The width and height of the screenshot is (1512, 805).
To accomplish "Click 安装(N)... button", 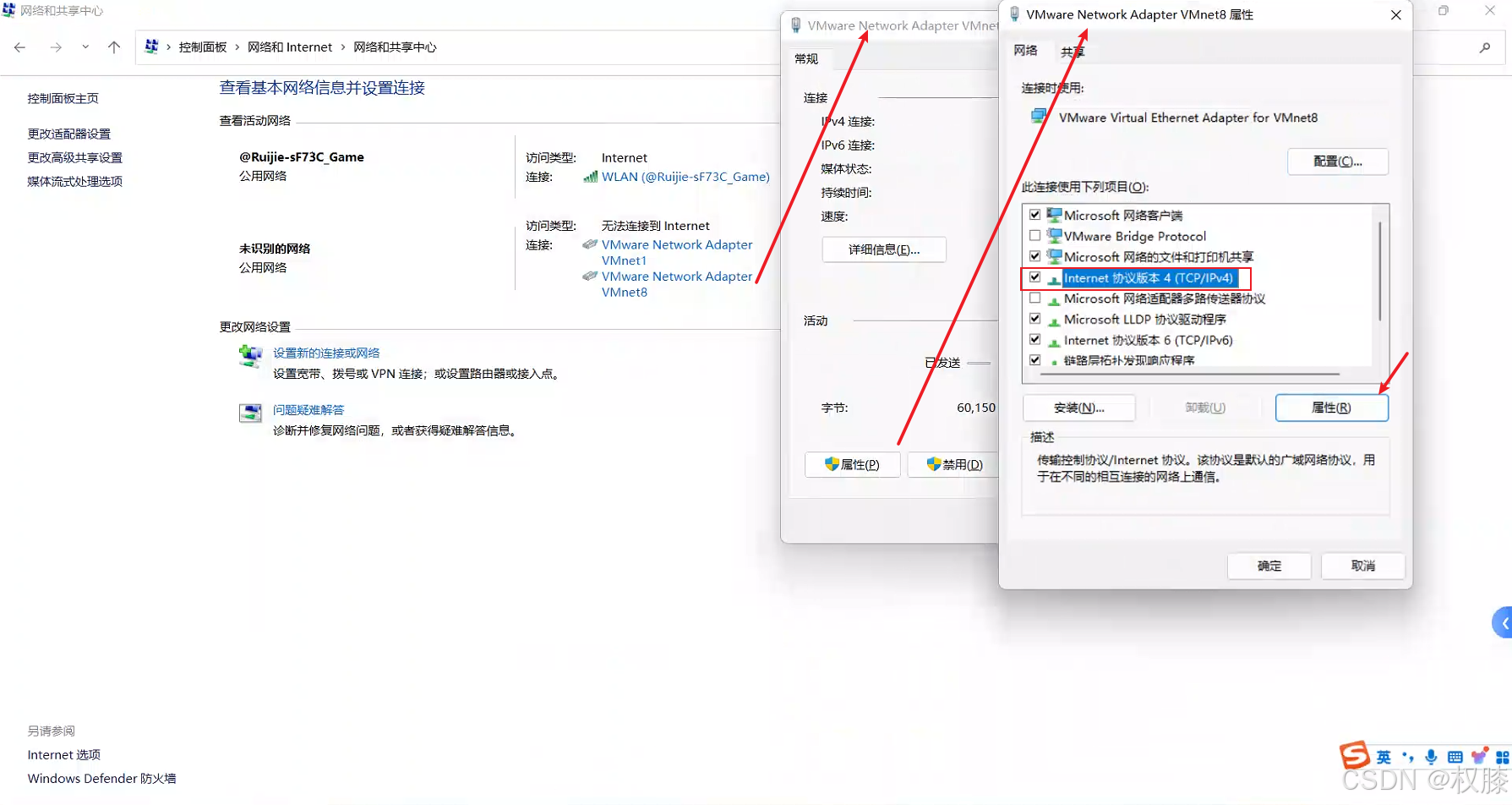I will [x=1079, y=408].
